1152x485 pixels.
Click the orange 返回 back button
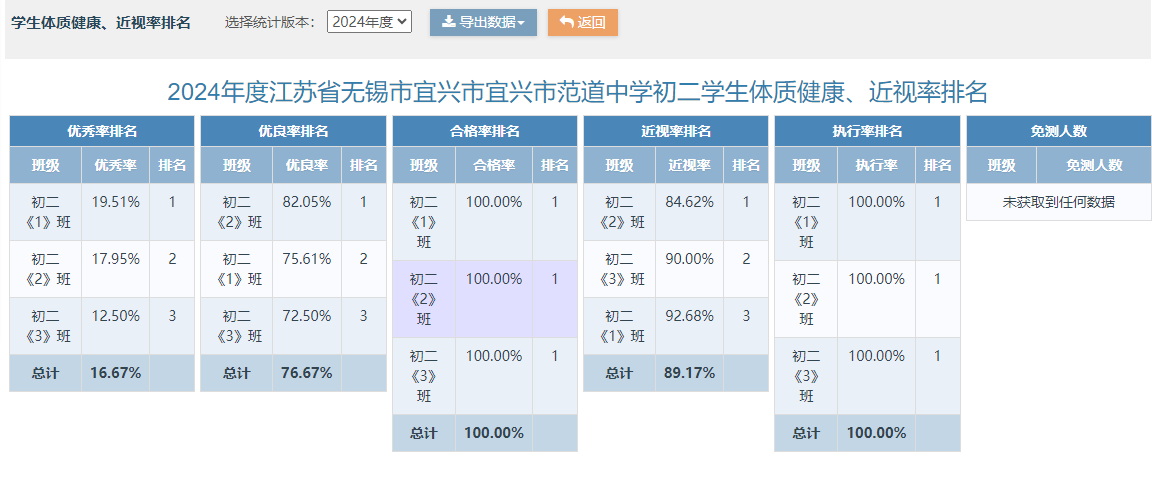583,22
